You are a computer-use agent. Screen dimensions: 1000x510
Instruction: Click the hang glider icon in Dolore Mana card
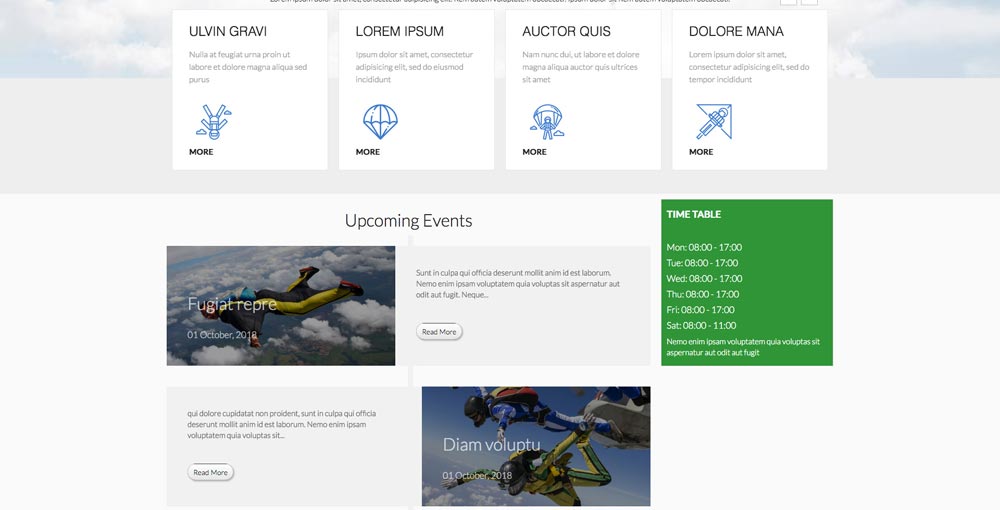[x=713, y=122]
